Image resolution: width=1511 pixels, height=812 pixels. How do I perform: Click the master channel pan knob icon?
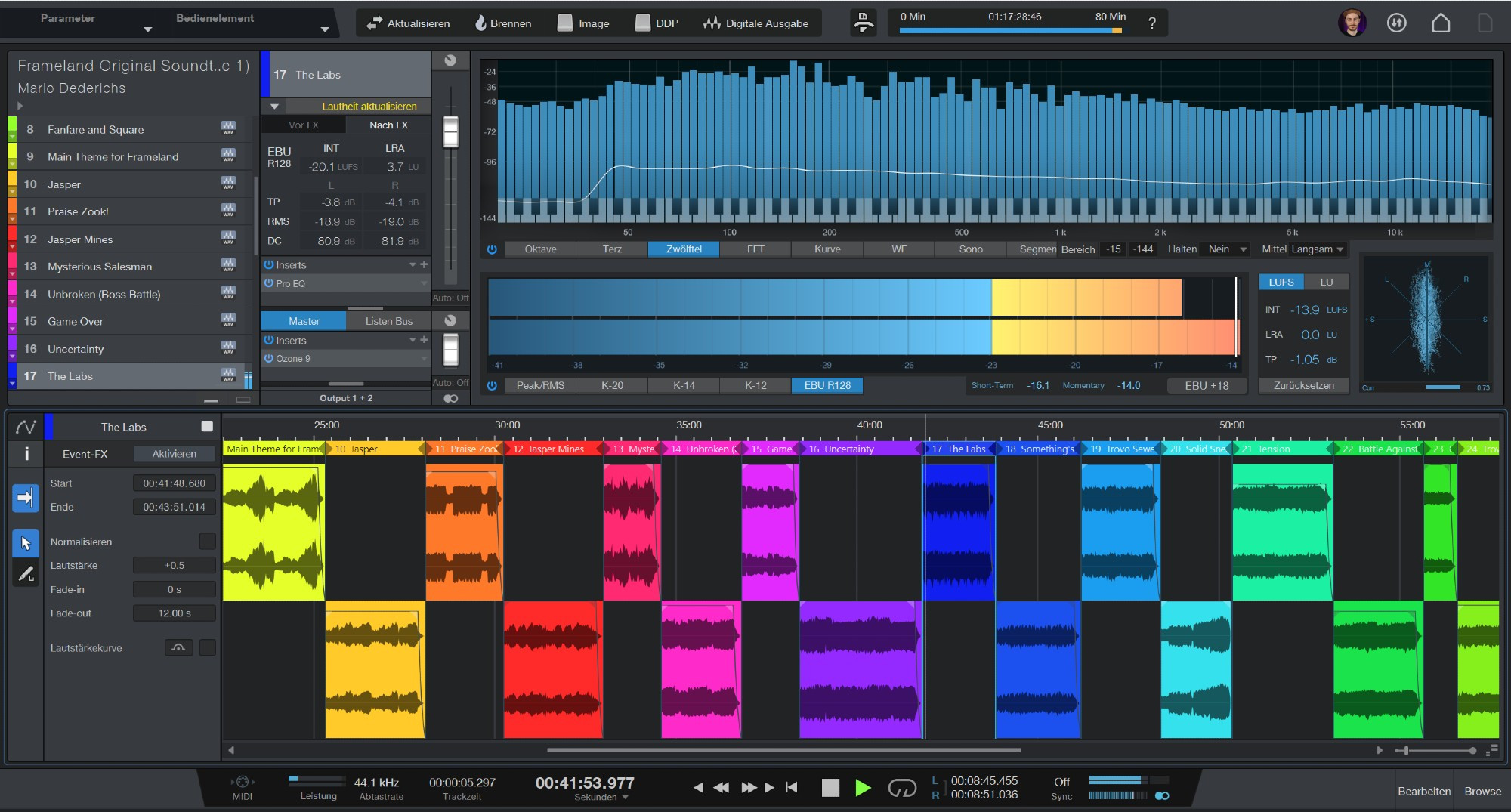click(x=450, y=320)
